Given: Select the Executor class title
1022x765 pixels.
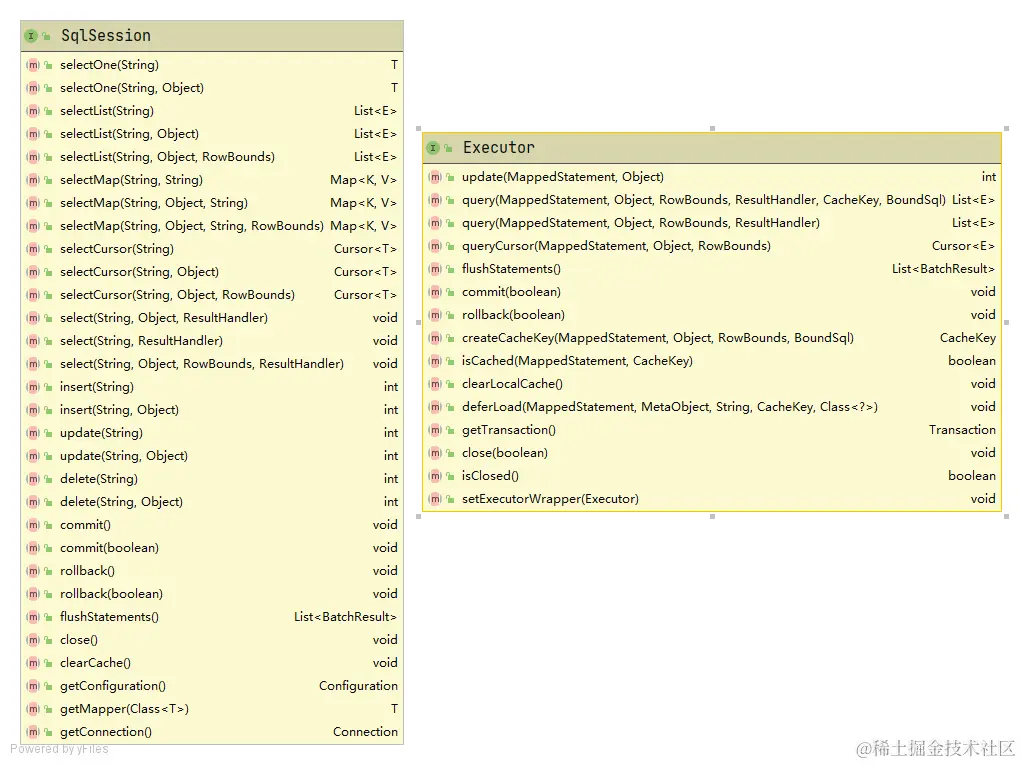Looking at the screenshot, I should click(499, 148).
